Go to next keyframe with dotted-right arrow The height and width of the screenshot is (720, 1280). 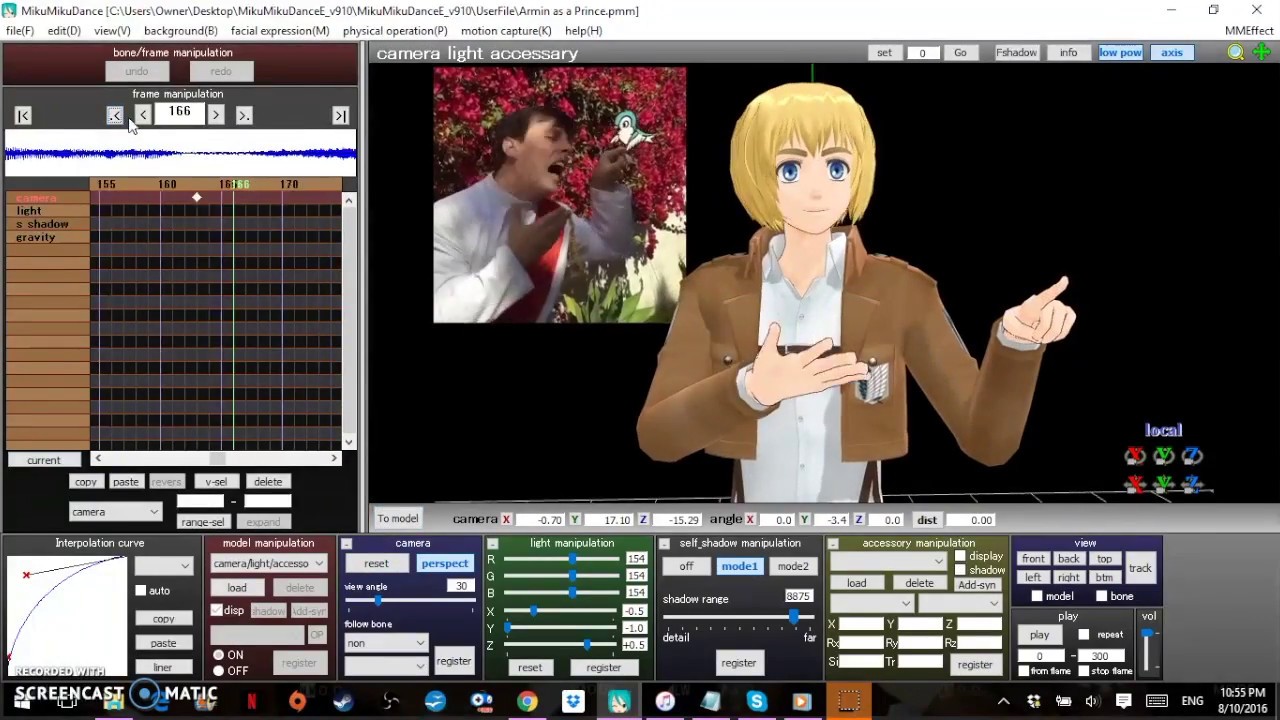[244, 116]
